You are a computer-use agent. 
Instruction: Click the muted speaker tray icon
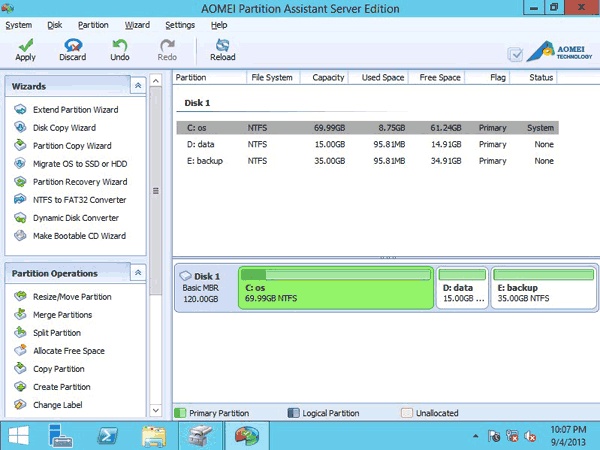pos(530,436)
